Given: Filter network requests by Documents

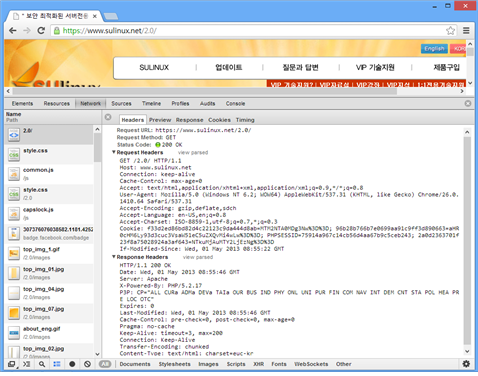Looking at the screenshot, I should point(135,364).
